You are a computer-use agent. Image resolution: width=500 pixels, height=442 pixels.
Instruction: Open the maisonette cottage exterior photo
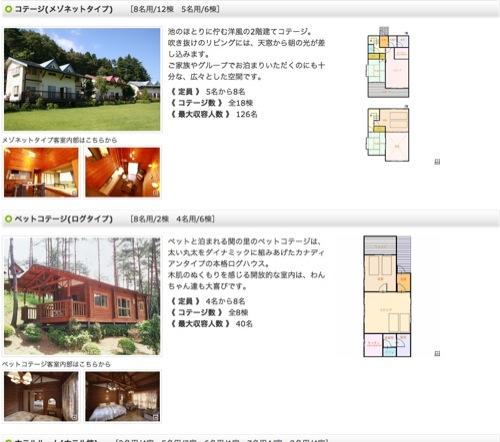click(x=82, y=79)
